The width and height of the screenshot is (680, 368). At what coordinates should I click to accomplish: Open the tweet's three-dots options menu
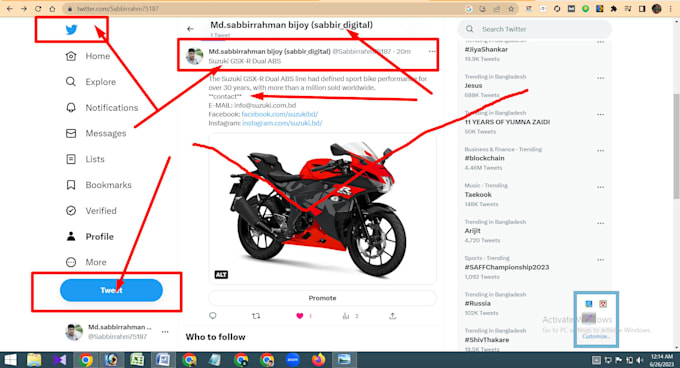432,51
